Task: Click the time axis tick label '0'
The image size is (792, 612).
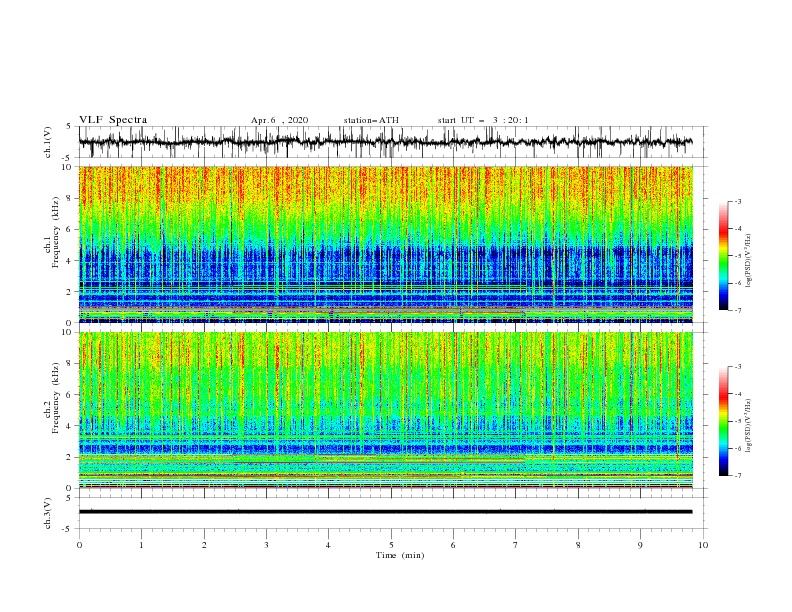Action: (79, 545)
